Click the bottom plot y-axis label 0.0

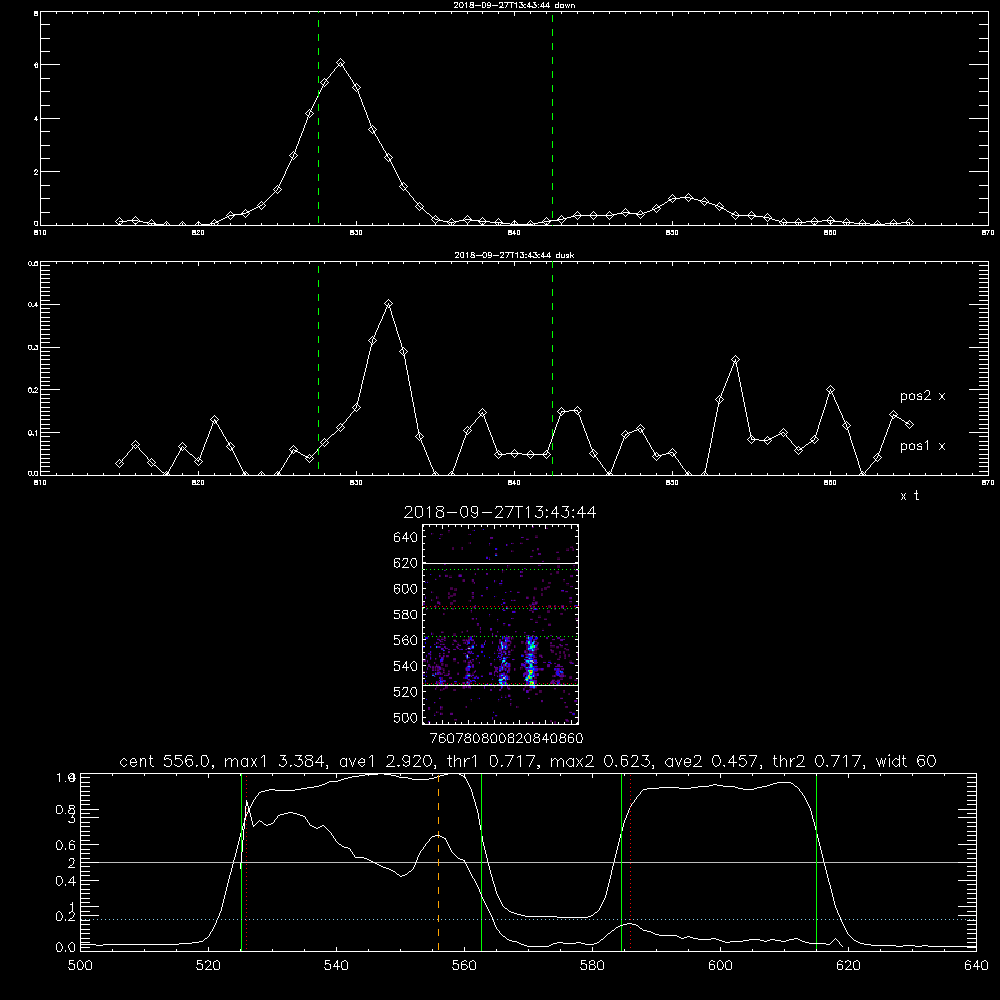(66, 948)
